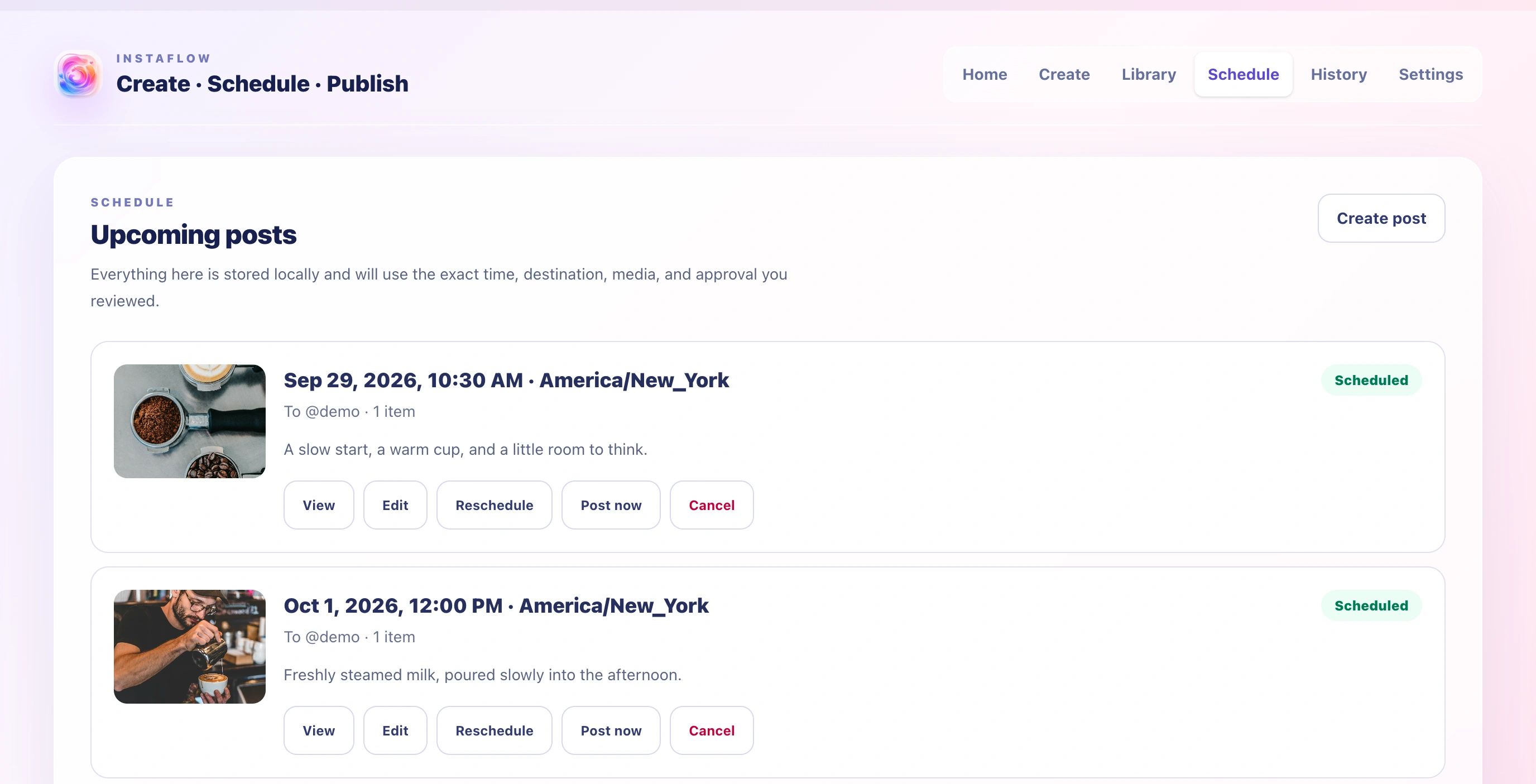The height and width of the screenshot is (784, 1536).
Task: Open the History tab
Action: (1338, 75)
